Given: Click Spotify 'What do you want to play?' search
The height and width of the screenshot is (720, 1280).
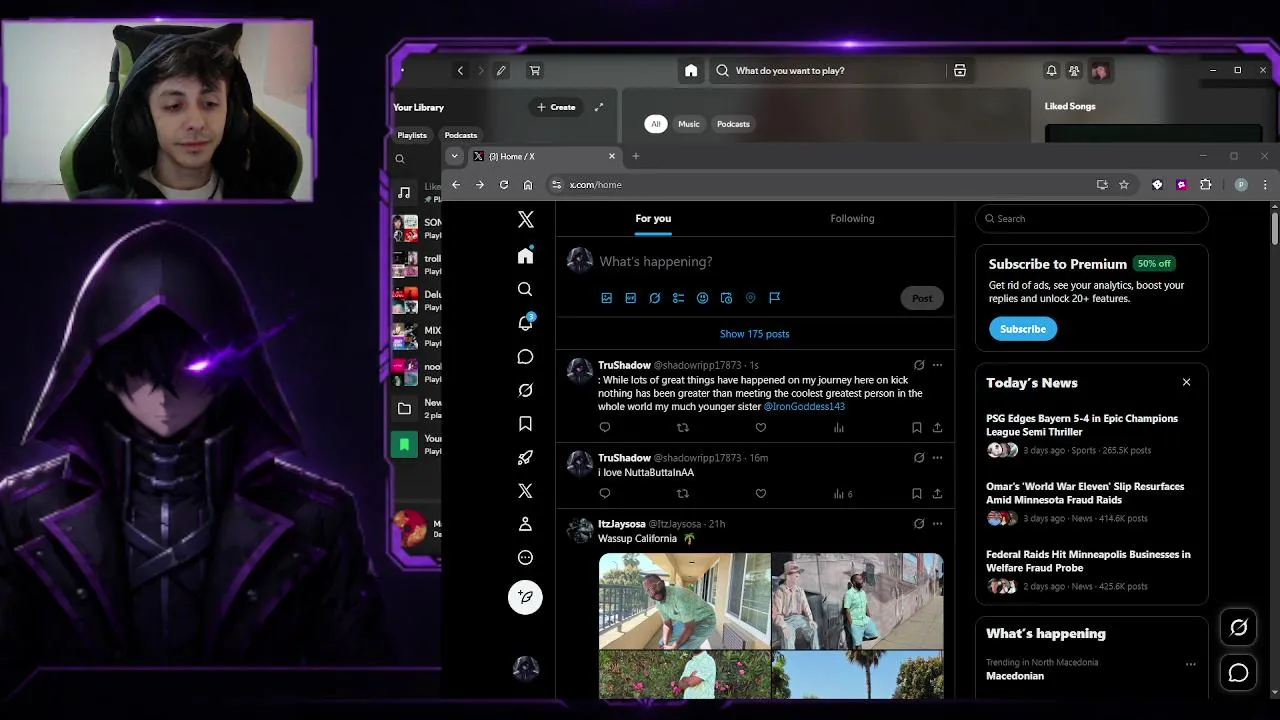Looking at the screenshot, I should [x=827, y=71].
